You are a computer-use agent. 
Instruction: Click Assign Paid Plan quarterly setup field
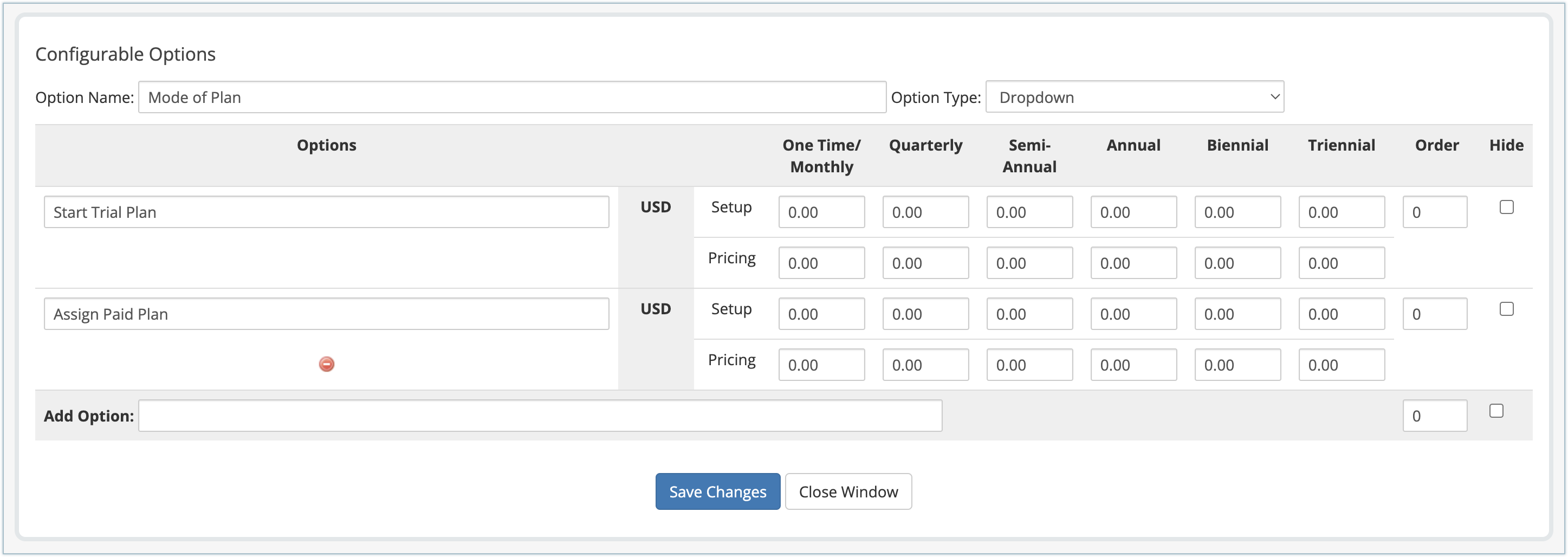(925, 314)
